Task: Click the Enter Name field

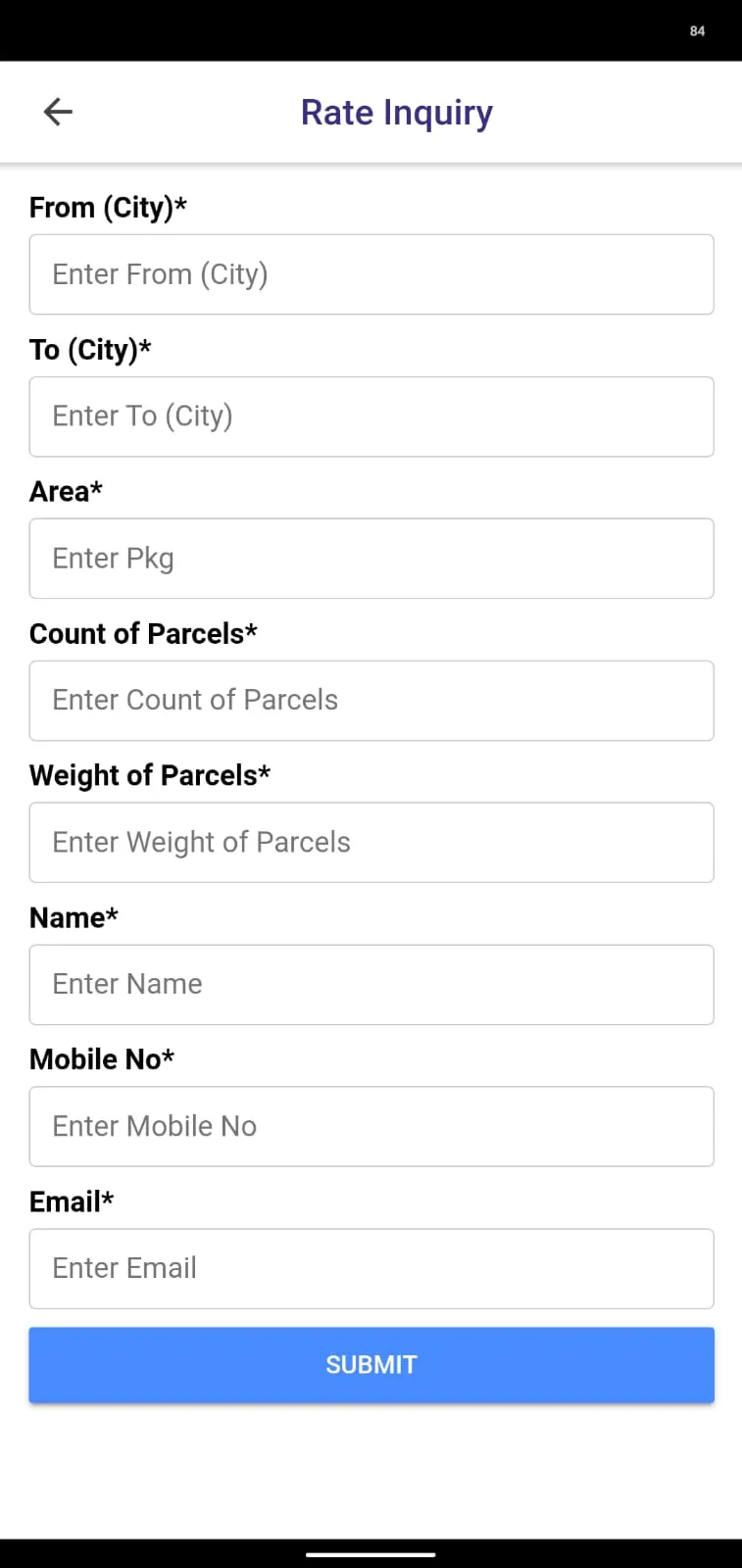Action: [x=371, y=985]
